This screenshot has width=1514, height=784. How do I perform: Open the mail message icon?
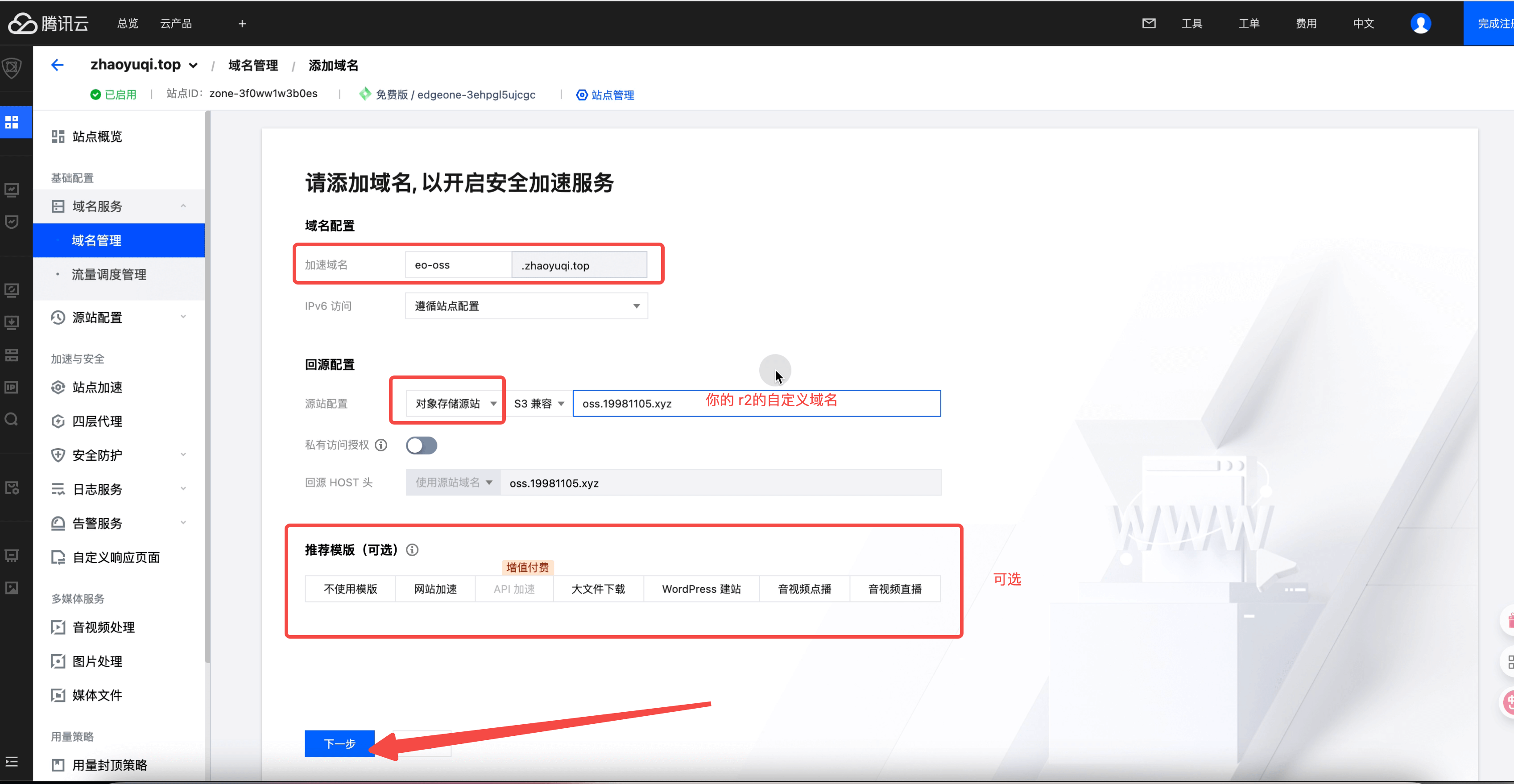[x=1148, y=24]
